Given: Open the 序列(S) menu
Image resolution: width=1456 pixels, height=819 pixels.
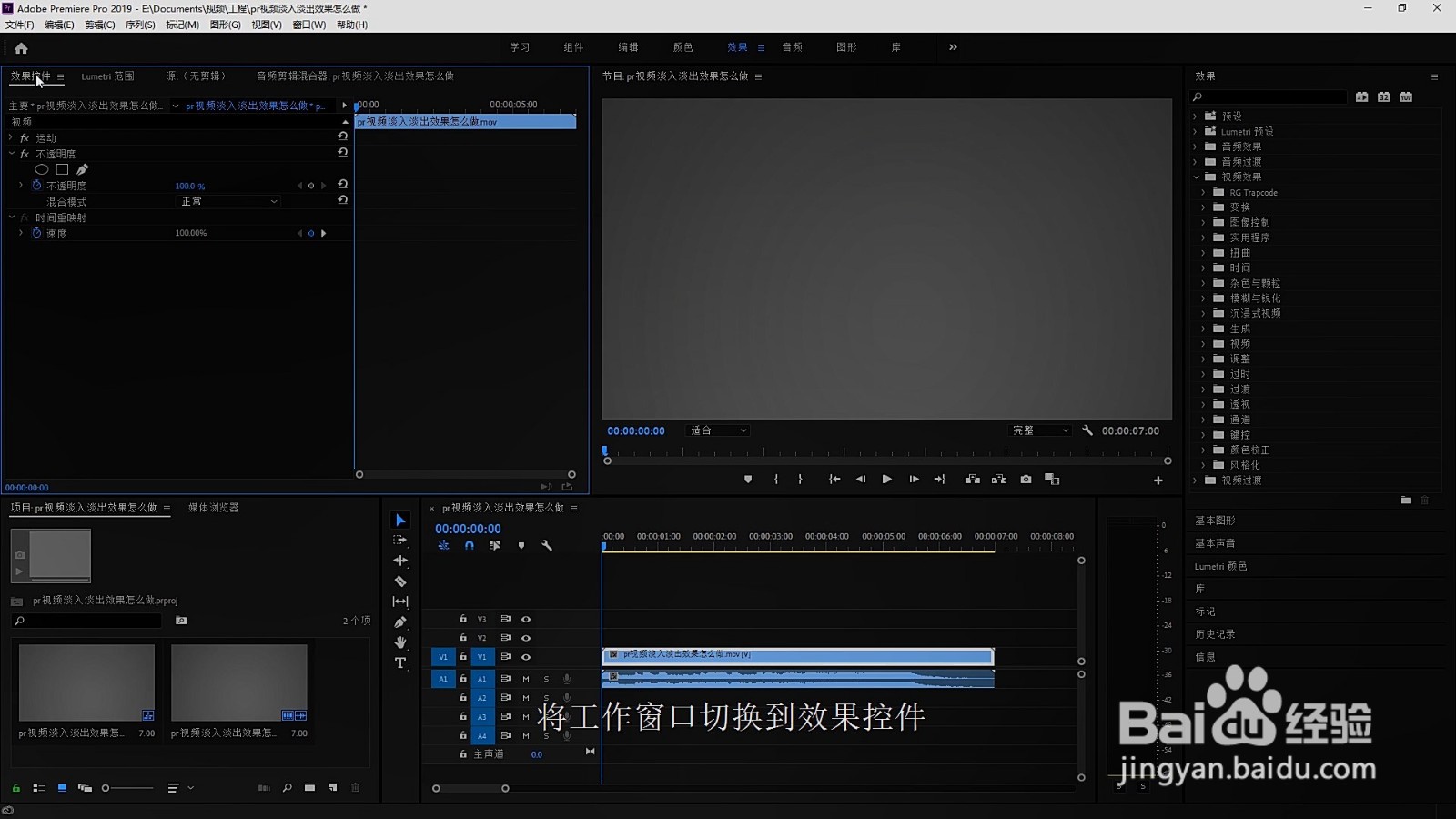Looking at the screenshot, I should pyautogui.click(x=140, y=25).
